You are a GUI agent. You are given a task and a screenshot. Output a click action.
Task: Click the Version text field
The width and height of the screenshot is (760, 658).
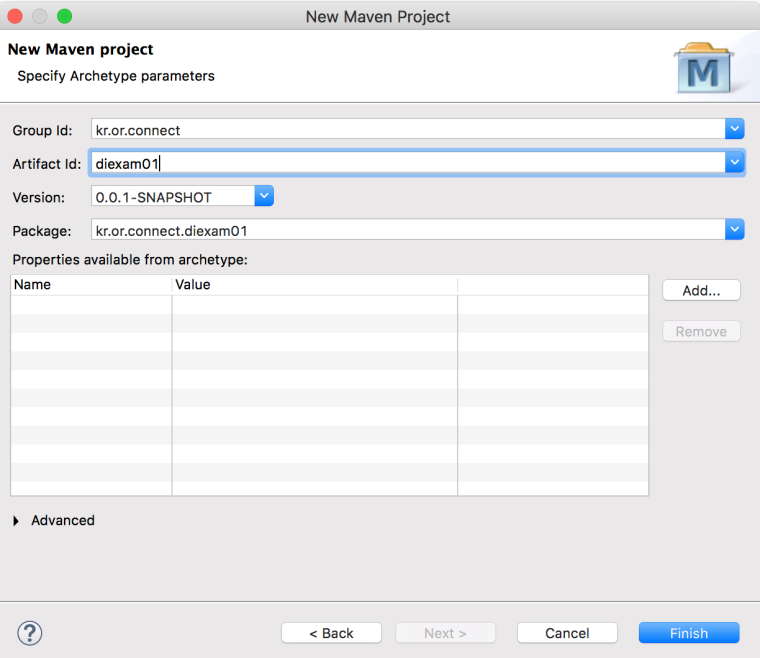[173, 196]
